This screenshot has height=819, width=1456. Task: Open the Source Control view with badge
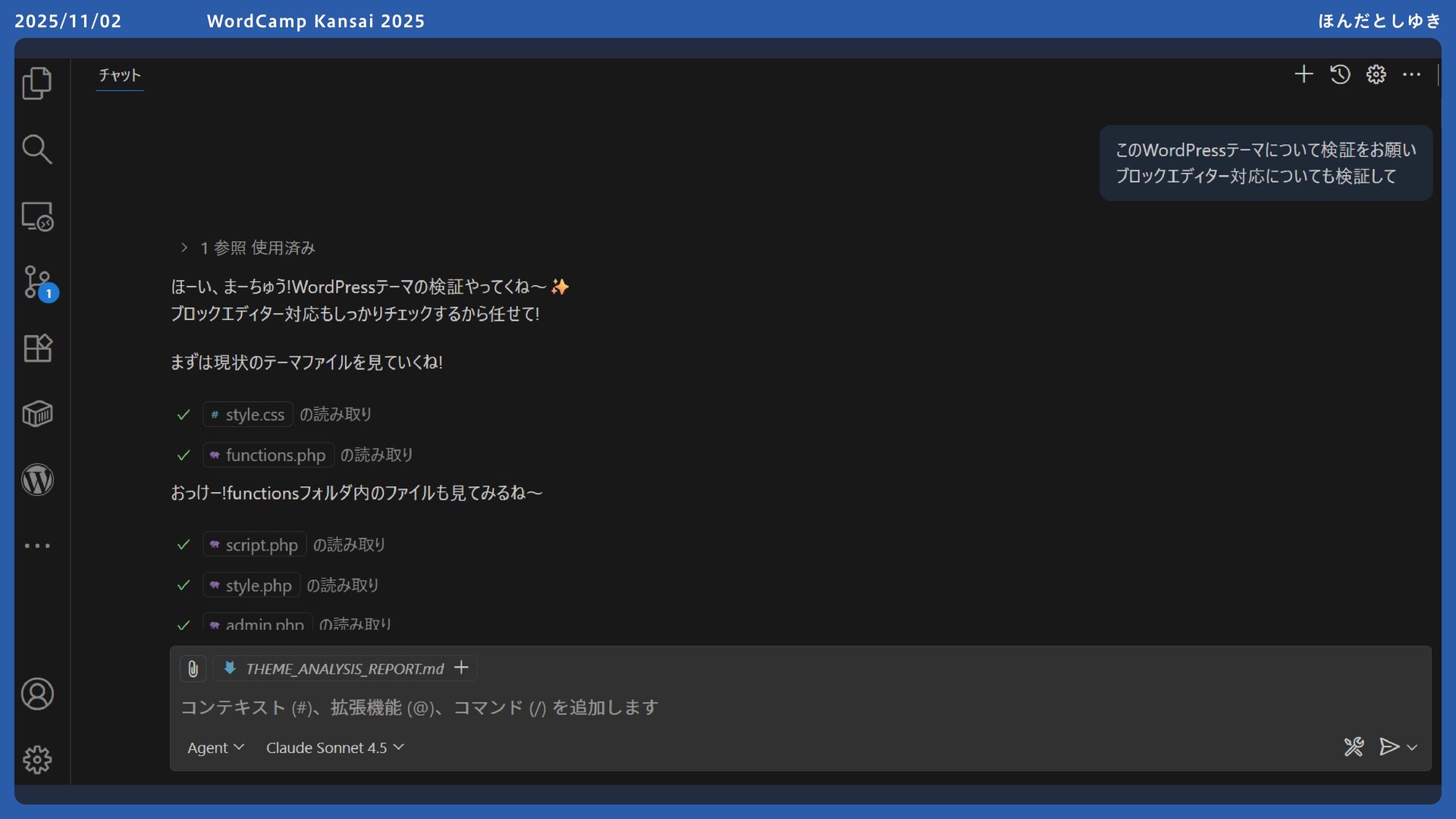click(x=36, y=282)
